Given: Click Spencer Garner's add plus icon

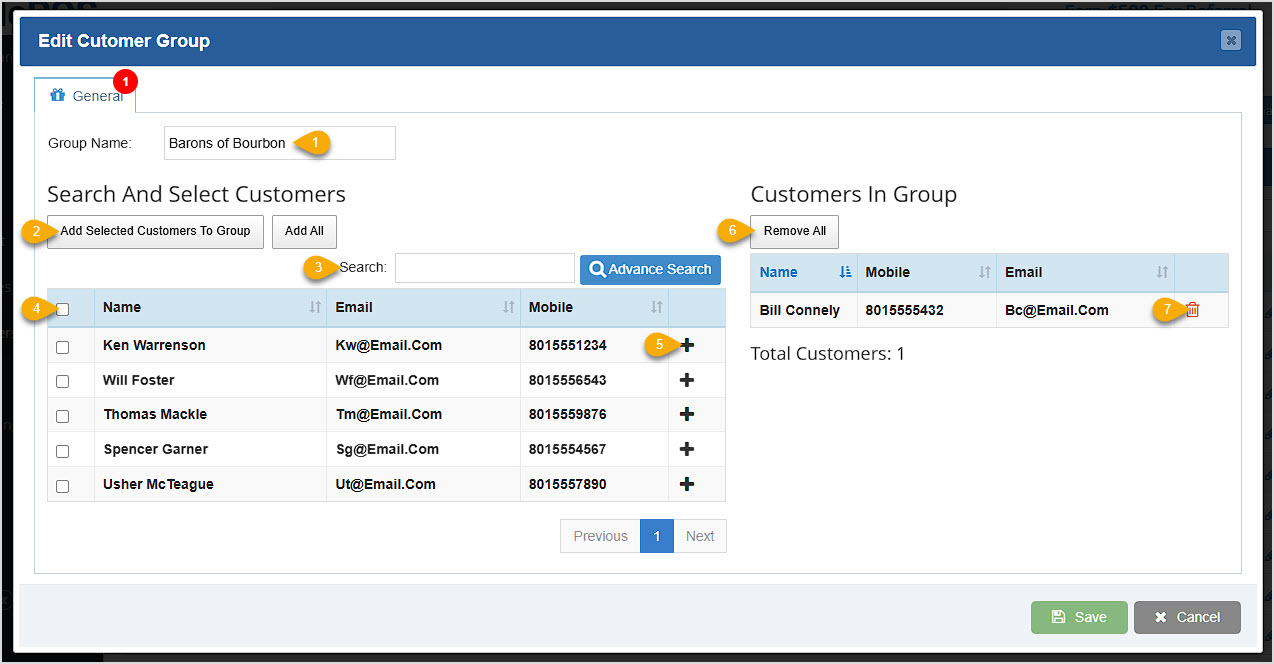Looking at the screenshot, I should click(687, 449).
